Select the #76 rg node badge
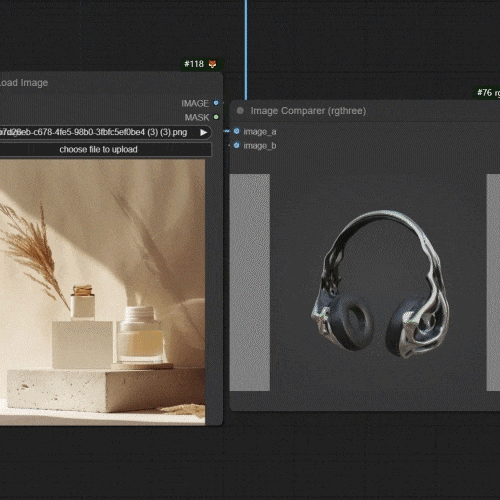The height and width of the screenshot is (500, 500). (487, 92)
